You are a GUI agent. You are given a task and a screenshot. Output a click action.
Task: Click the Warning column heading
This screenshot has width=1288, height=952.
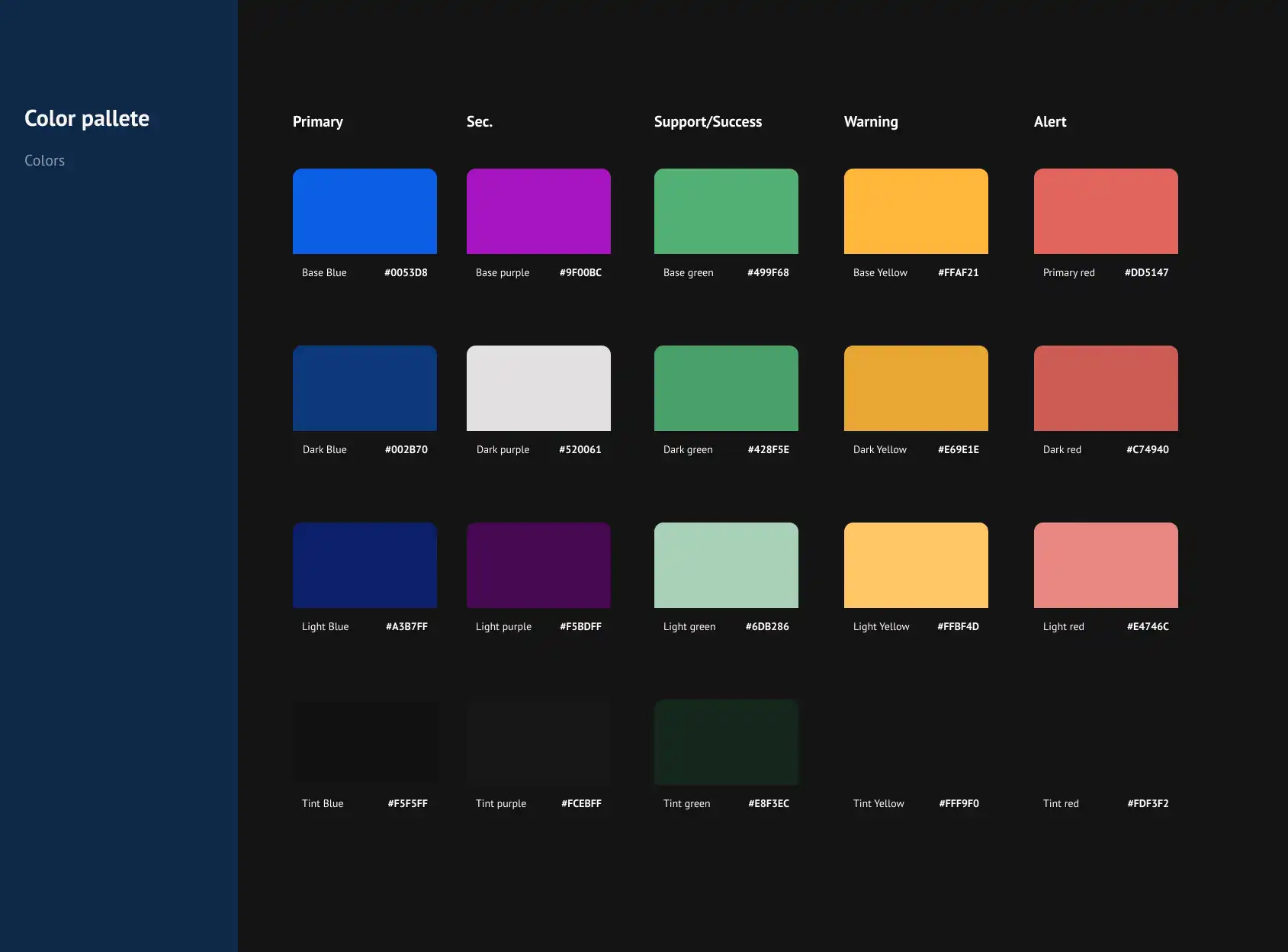pyautogui.click(x=871, y=122)
